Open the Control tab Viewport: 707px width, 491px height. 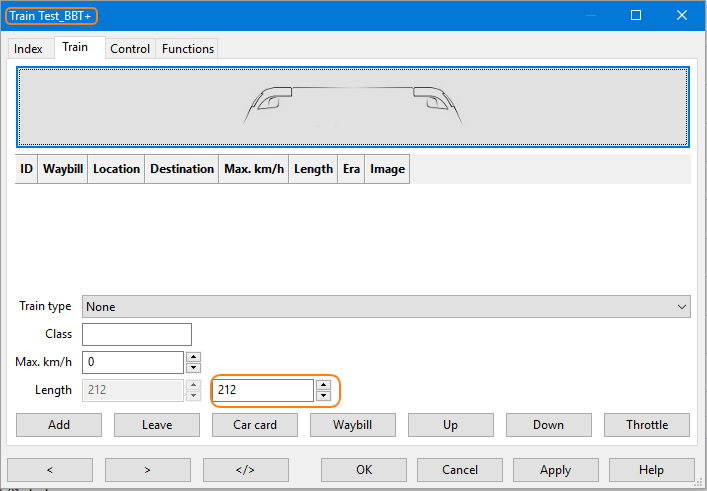tap(130, 48)
